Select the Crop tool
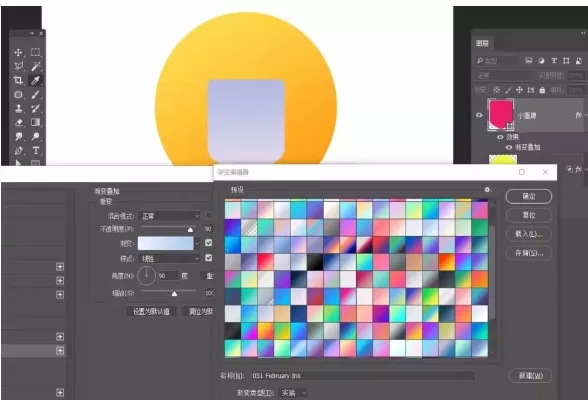The height and width of the screenshot is (400, 588). coord(18,80)
